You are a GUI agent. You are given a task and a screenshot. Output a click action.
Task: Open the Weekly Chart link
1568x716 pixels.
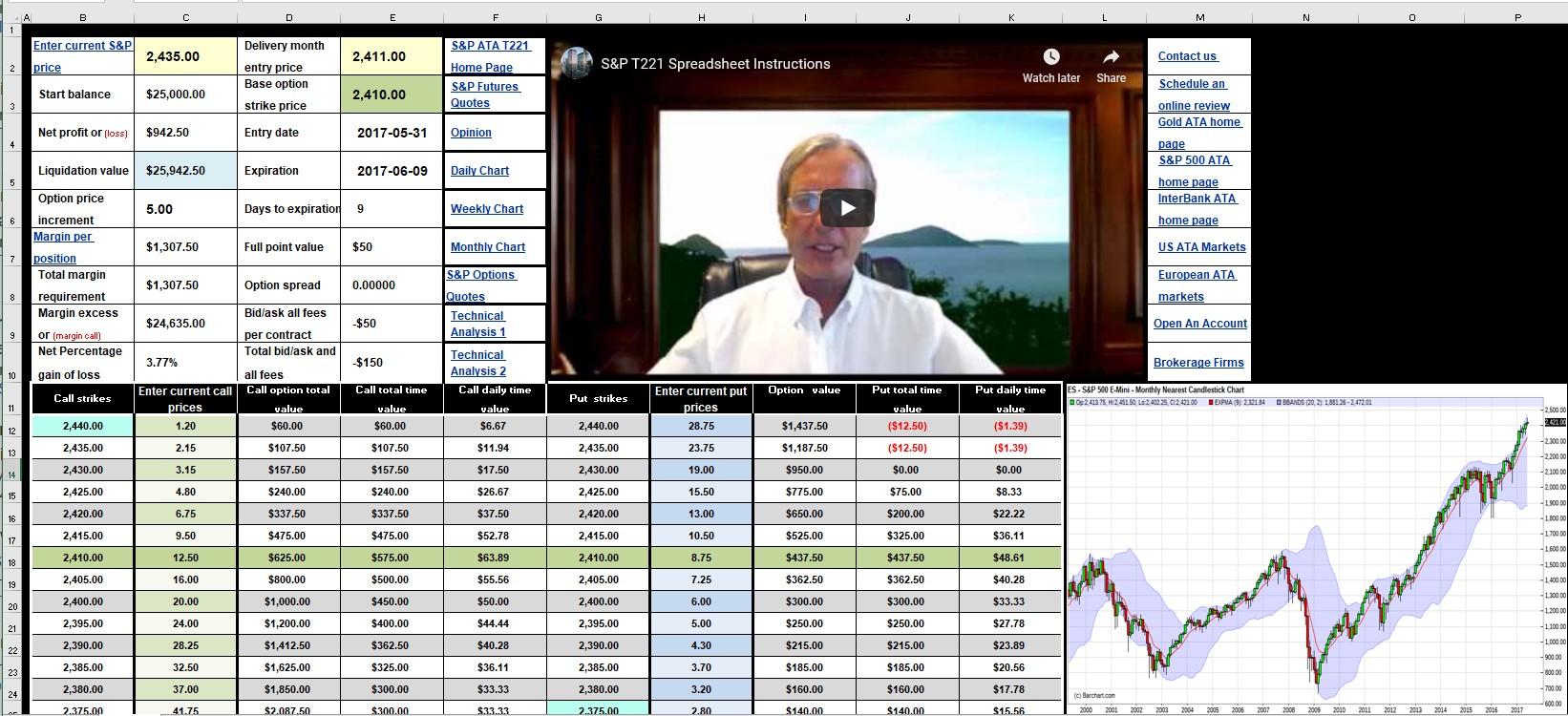pos(487,209)
